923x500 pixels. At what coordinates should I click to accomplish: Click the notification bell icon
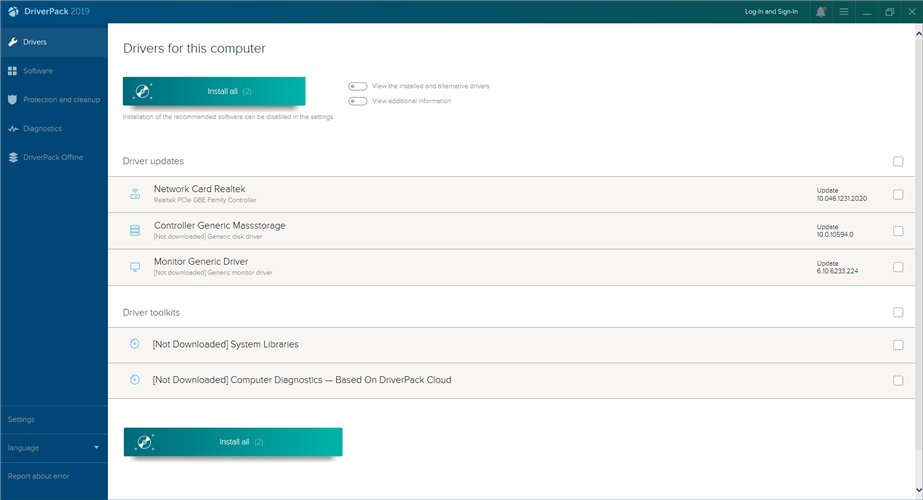pos(821,12)
